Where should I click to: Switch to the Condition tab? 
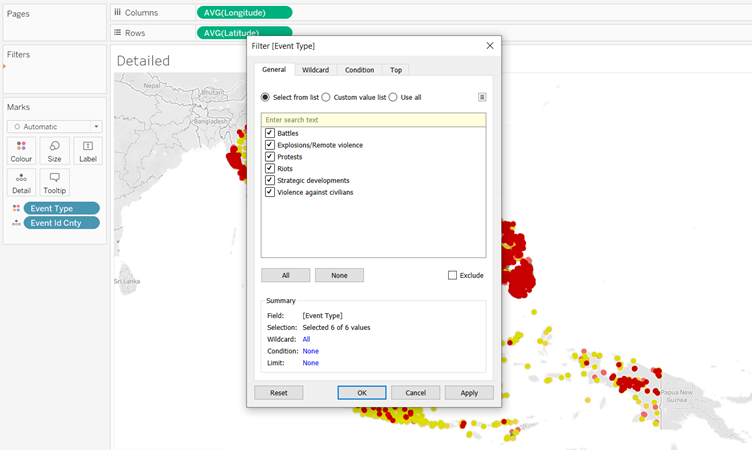pos(359,70)
